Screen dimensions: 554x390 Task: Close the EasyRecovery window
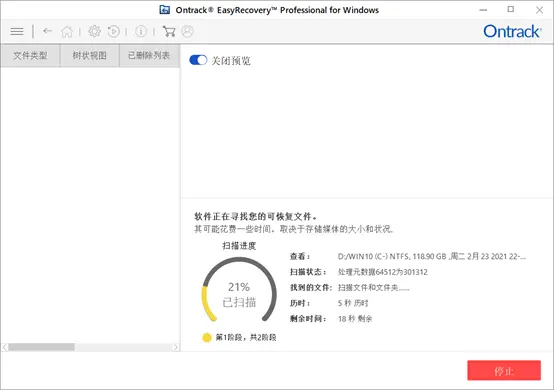tap(539, 10)
